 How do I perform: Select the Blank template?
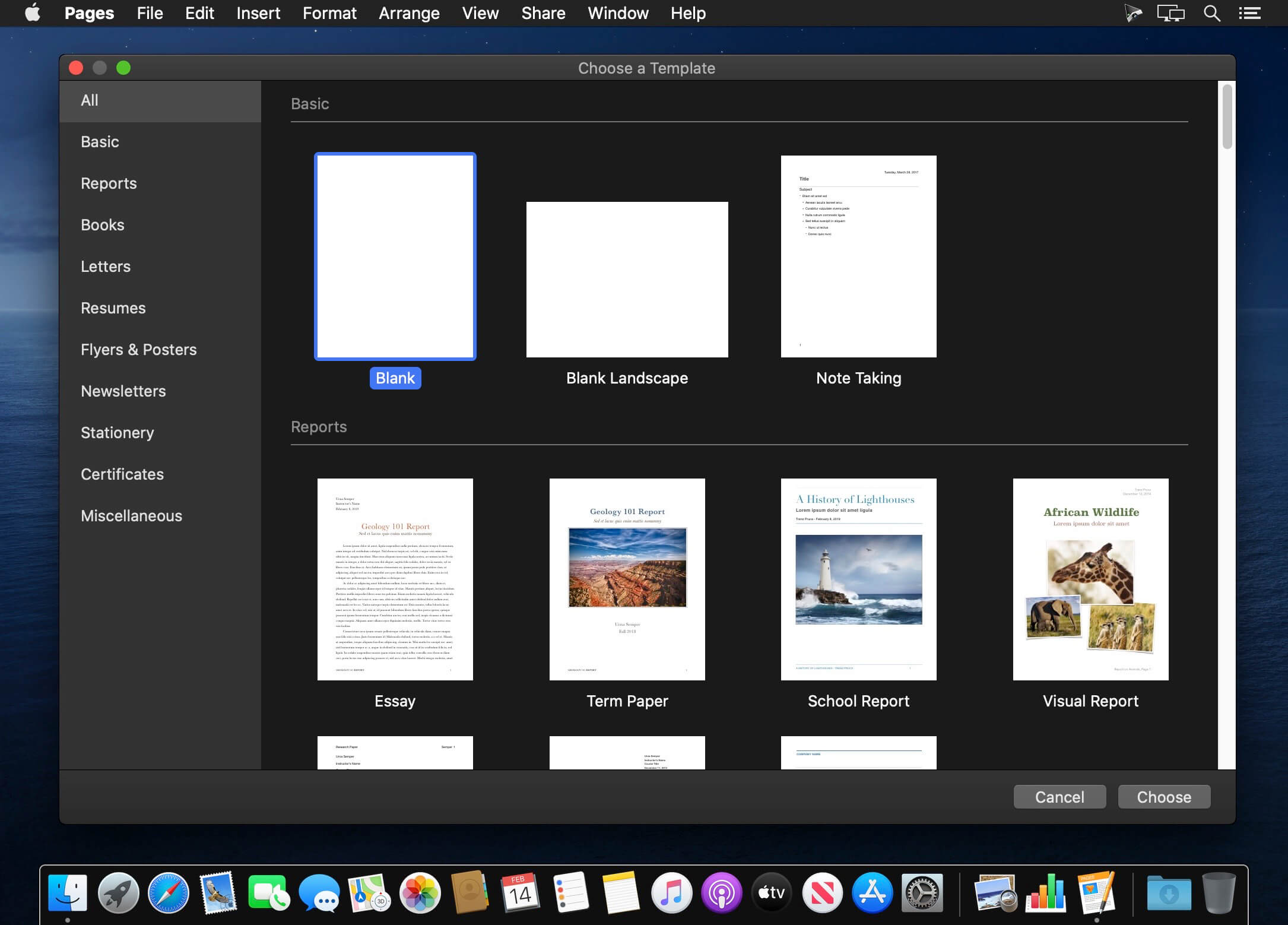click(x=395, y=255)
